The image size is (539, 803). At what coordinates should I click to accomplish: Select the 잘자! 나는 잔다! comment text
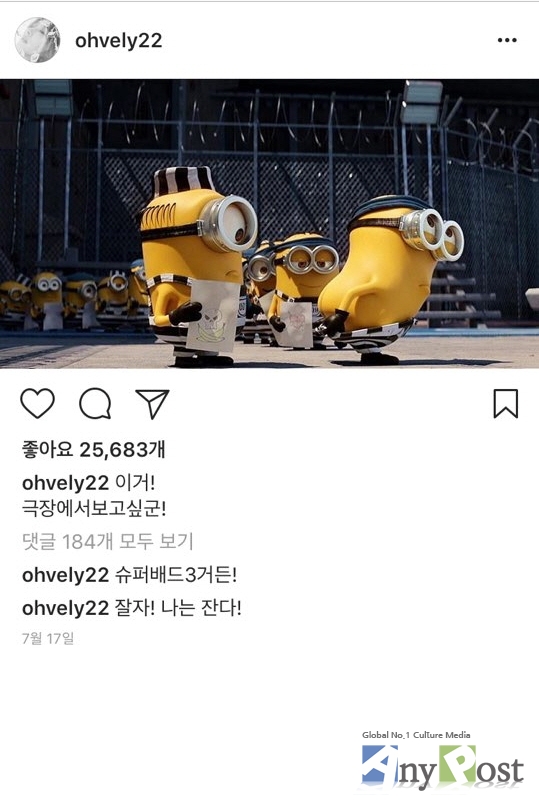click(178, 608)
